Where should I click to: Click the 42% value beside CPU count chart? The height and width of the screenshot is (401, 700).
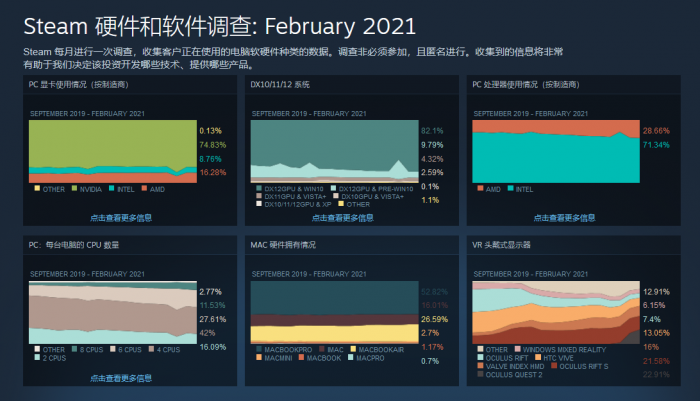[x=207, y=333]
